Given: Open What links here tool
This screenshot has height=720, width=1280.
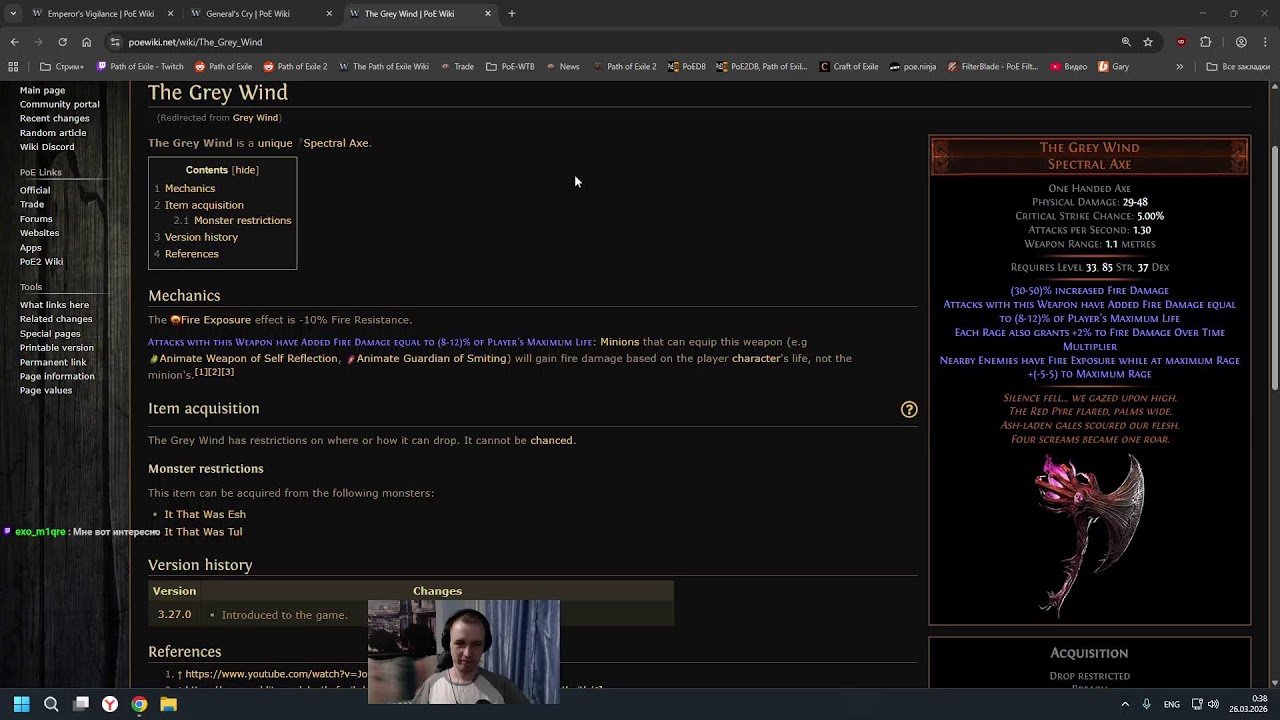Looking at the screenshot, I should [54, 305].
